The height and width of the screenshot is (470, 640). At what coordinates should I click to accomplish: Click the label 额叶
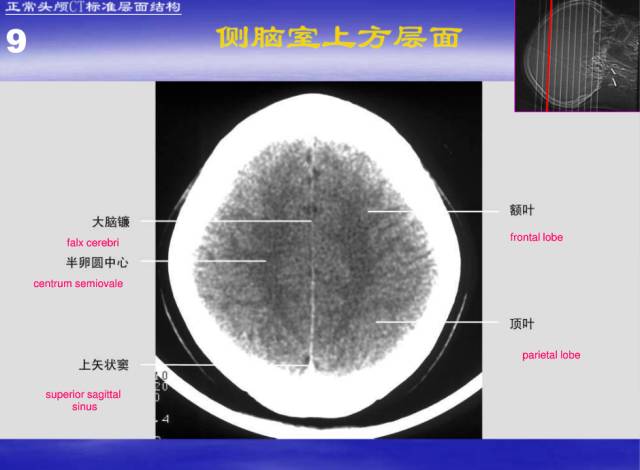point(522,210)
